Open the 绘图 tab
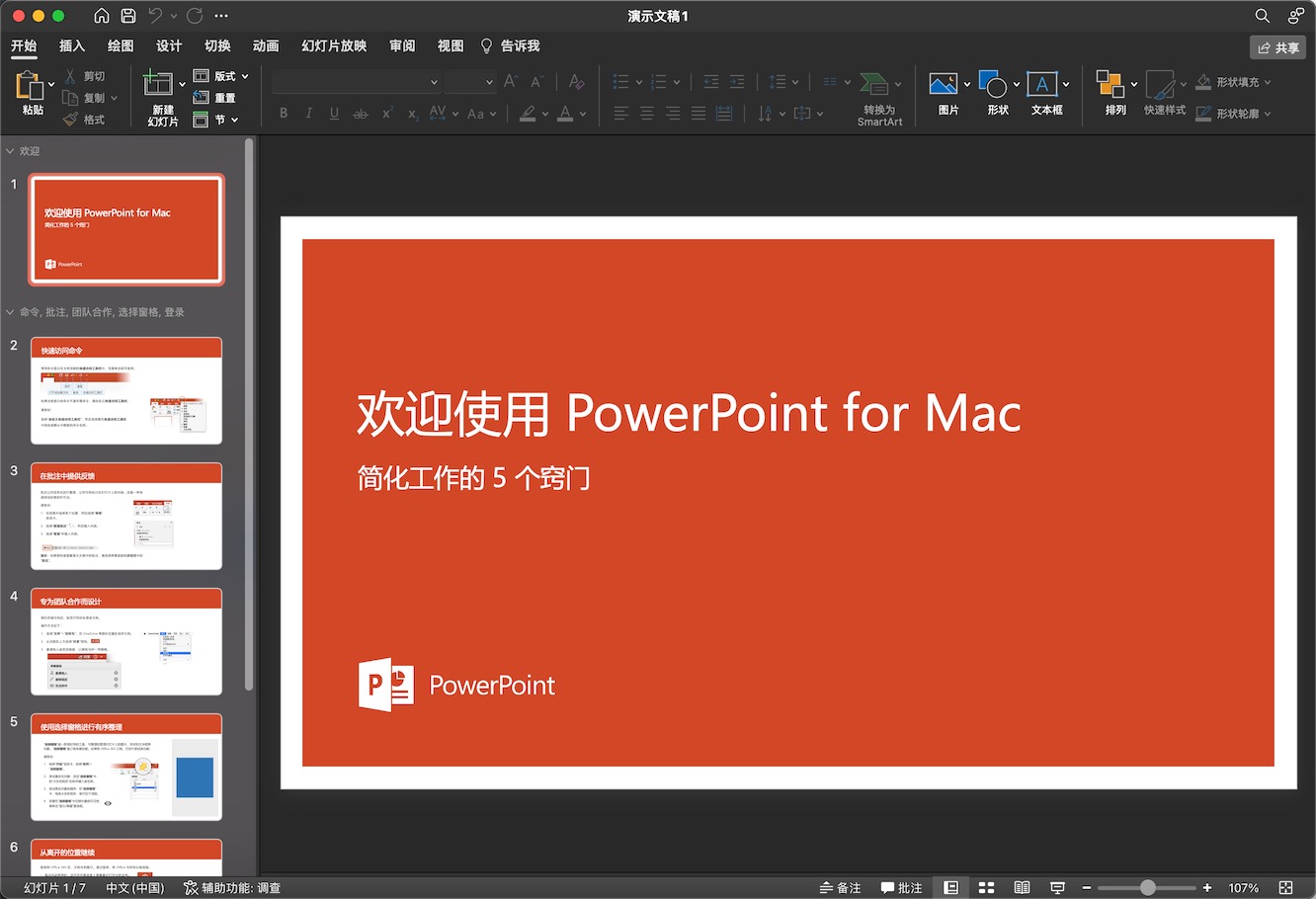Viewport: 1316px width, 899px height. (121, 45)
